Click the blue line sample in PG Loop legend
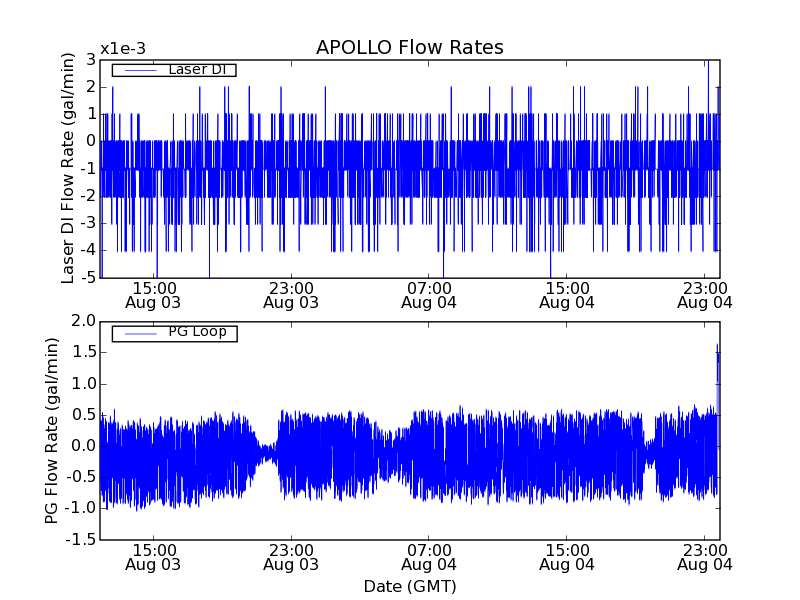 (x=138, y=333)
